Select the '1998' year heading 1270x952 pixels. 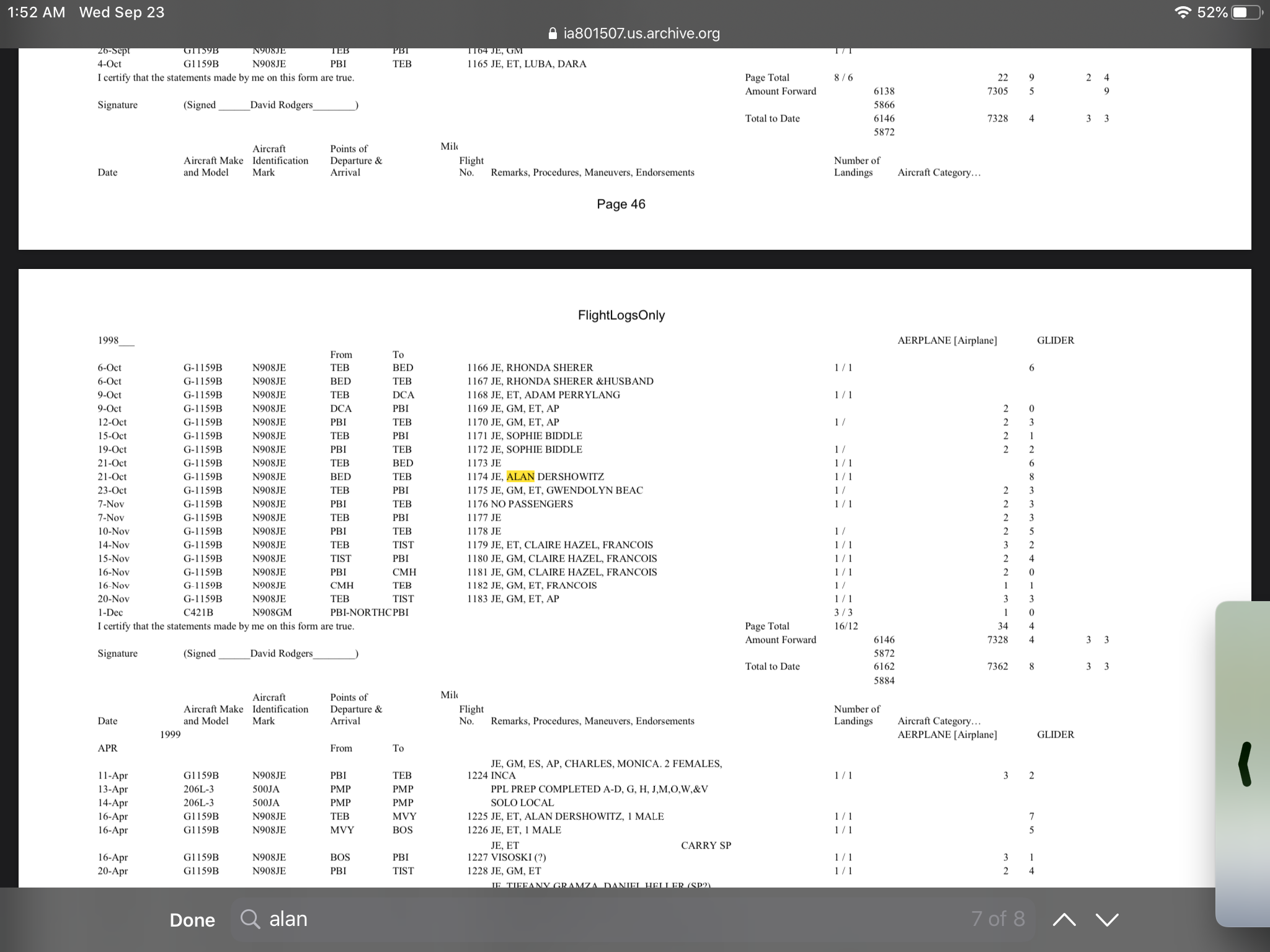point(108,340)
